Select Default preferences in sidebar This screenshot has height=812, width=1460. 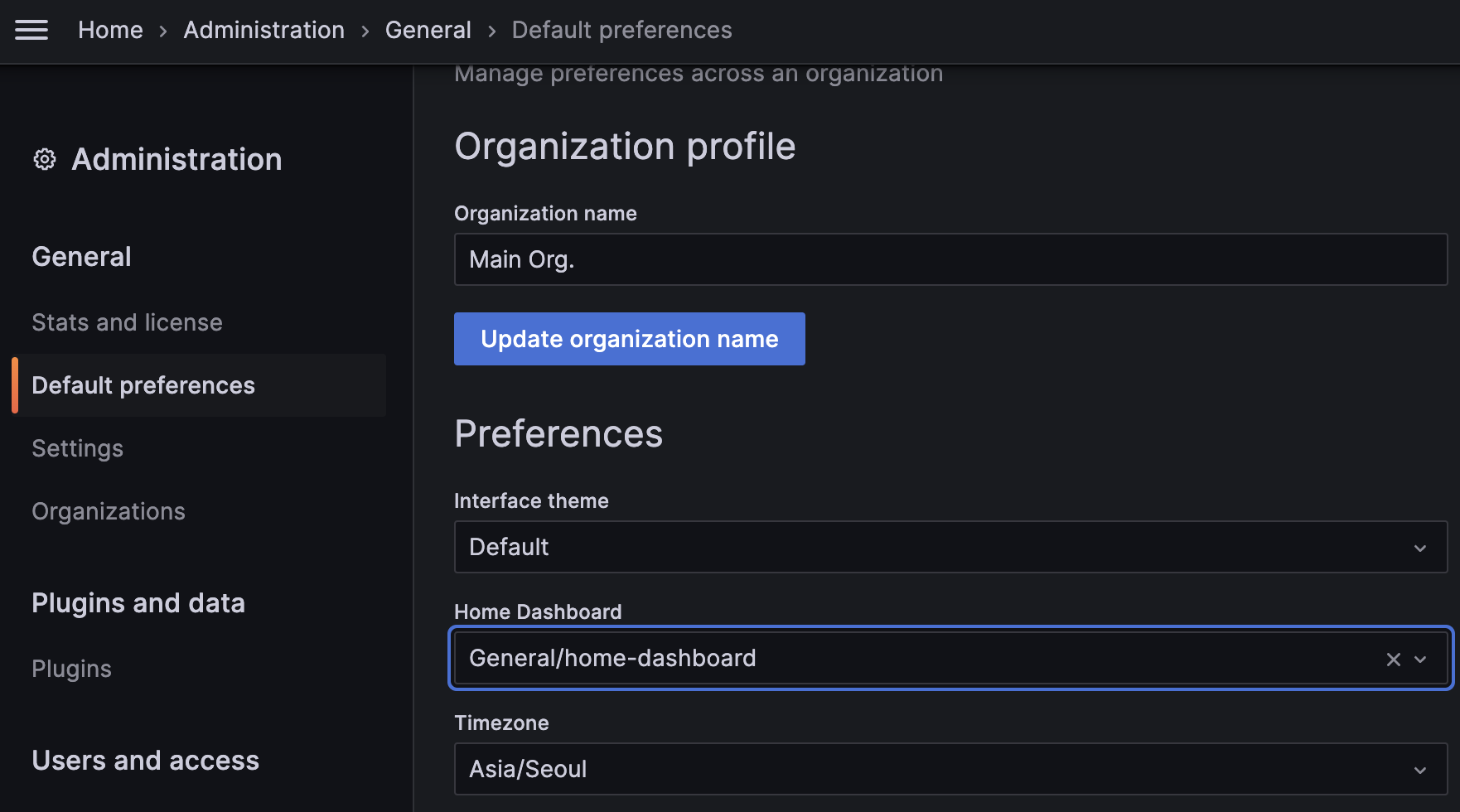143,385
